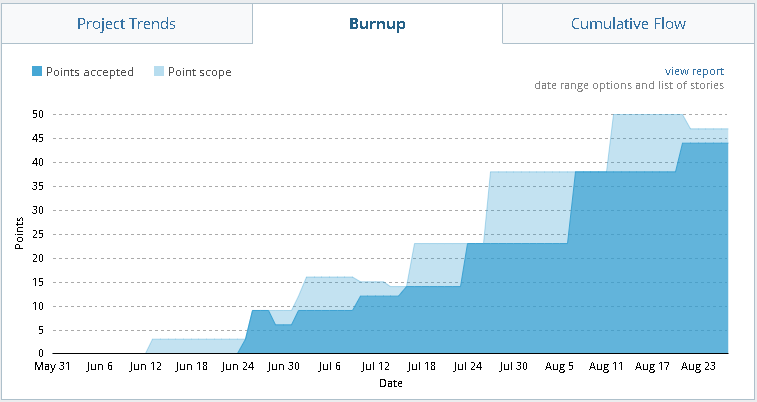Click the '45' points axis value

coord(38,139)
